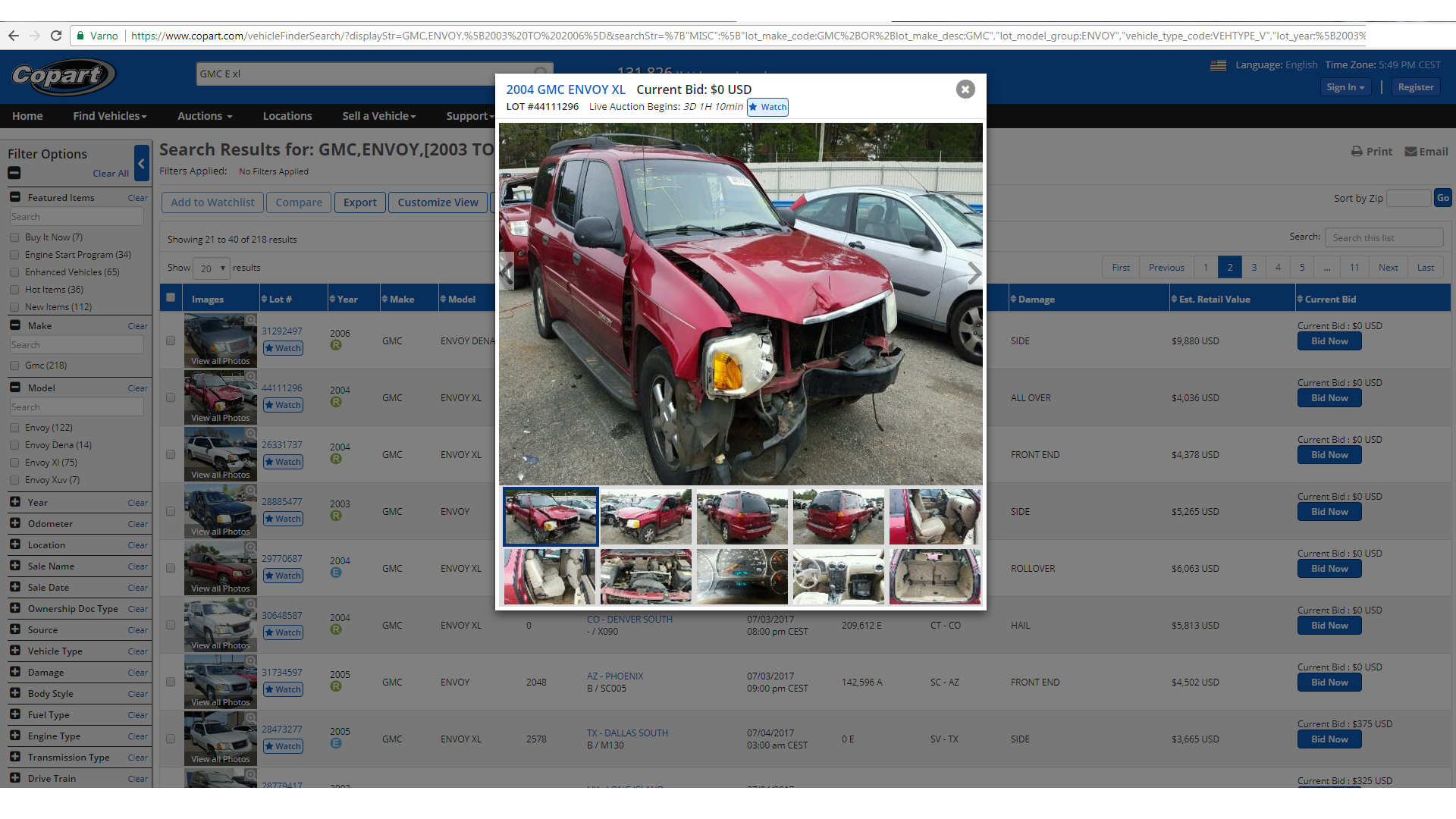Select checkbox for lot 31292497 row
This screenshot has width=1456, height=819.
[x=171, y=341]
